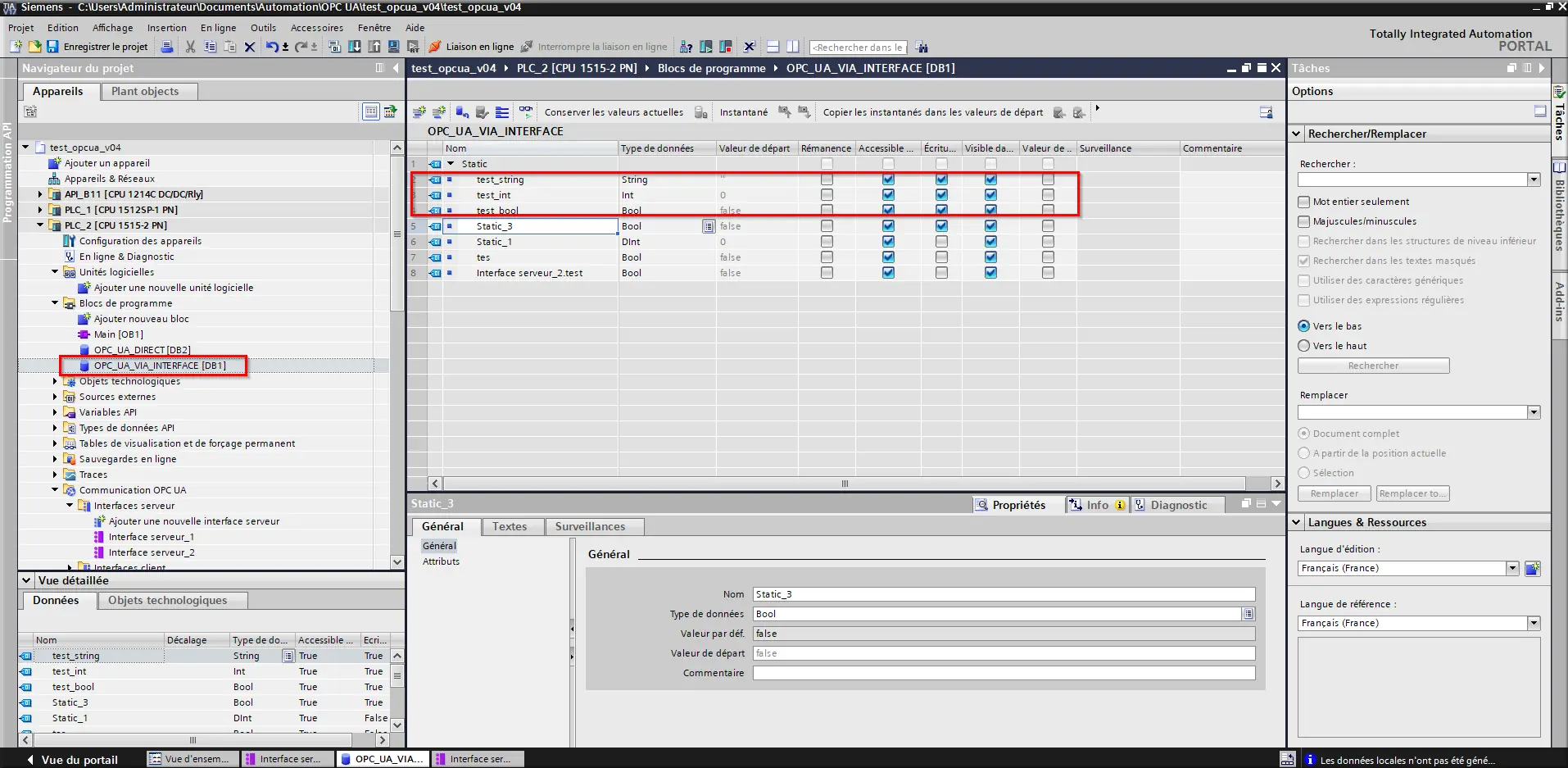The image size is (1568, 768).
Task: Click the monitor all glasses icon
Action: pyautogui.click(x=525, y=111)
